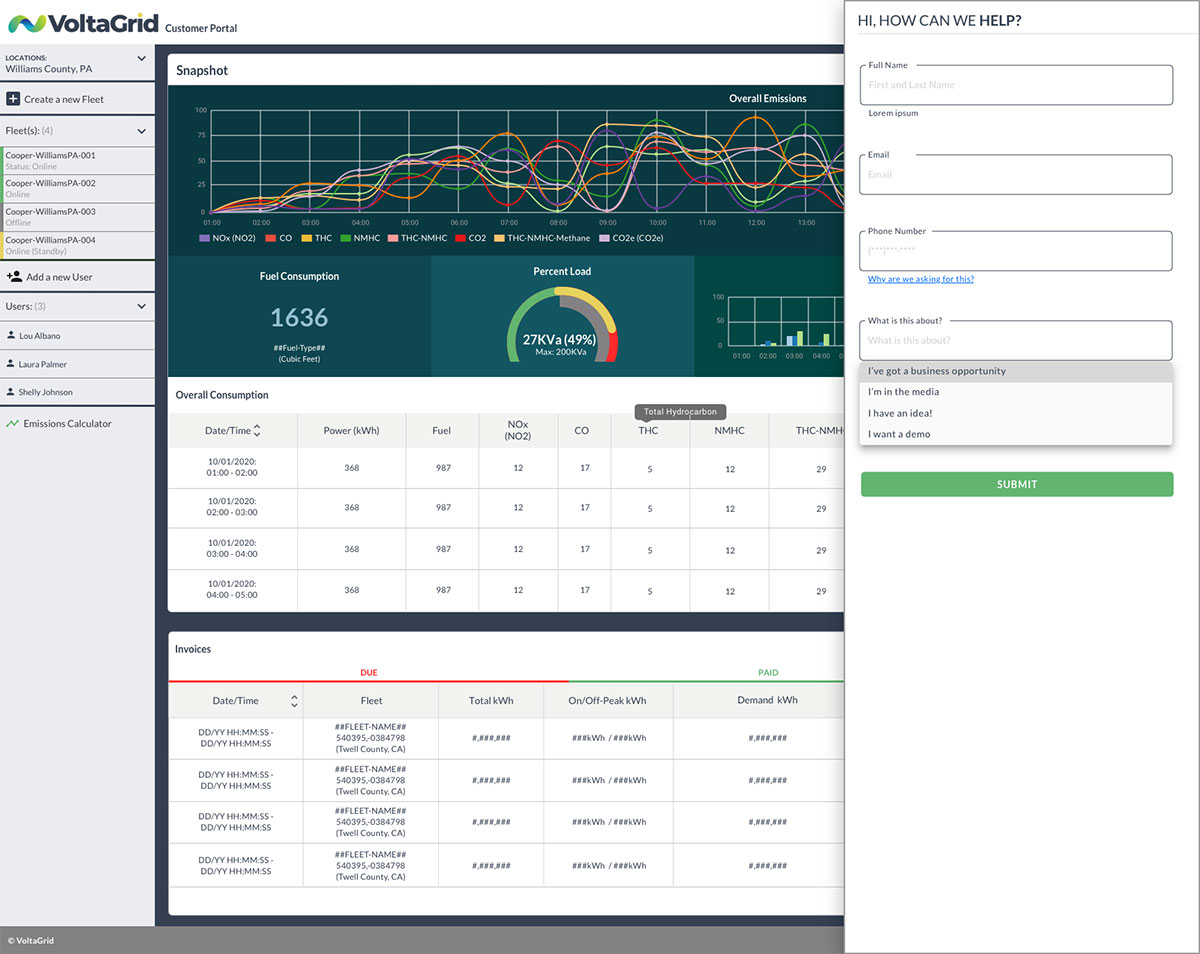
Task: Click the Emissions Calculator chart icon
Action: (x=12, y=424)
